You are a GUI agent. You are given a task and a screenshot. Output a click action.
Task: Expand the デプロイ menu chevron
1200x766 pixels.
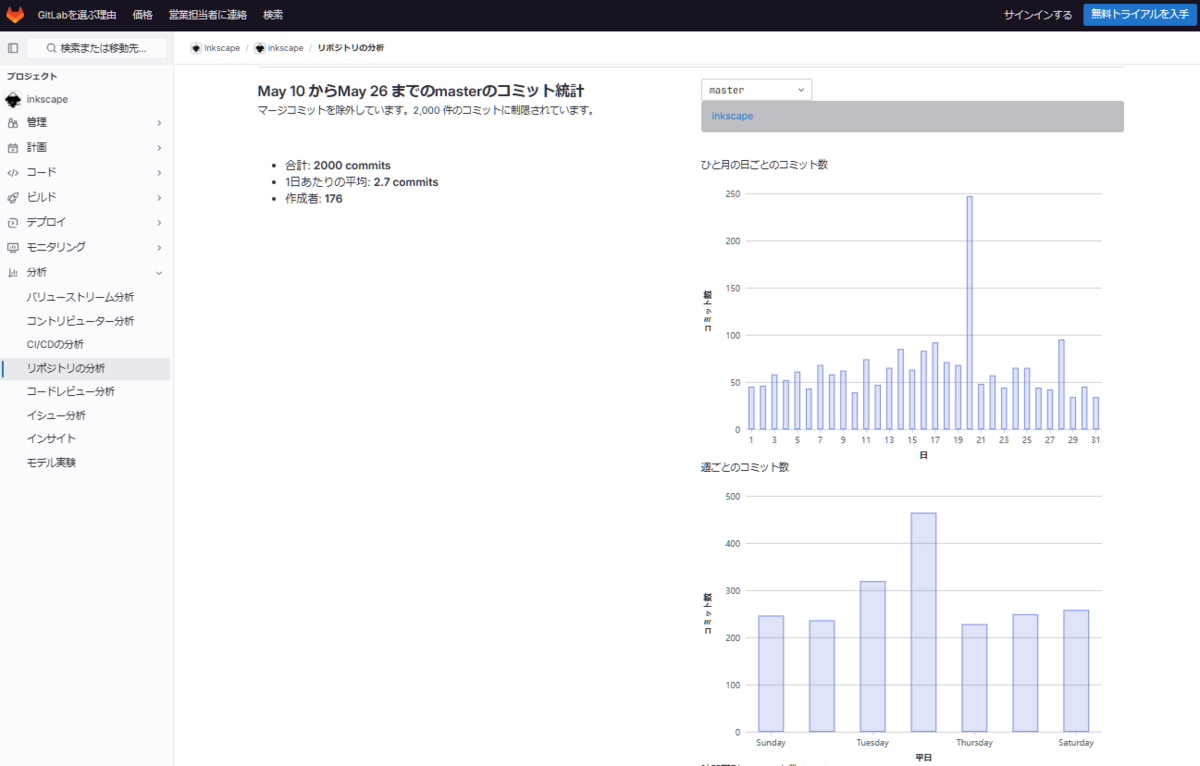pos(159,222)
